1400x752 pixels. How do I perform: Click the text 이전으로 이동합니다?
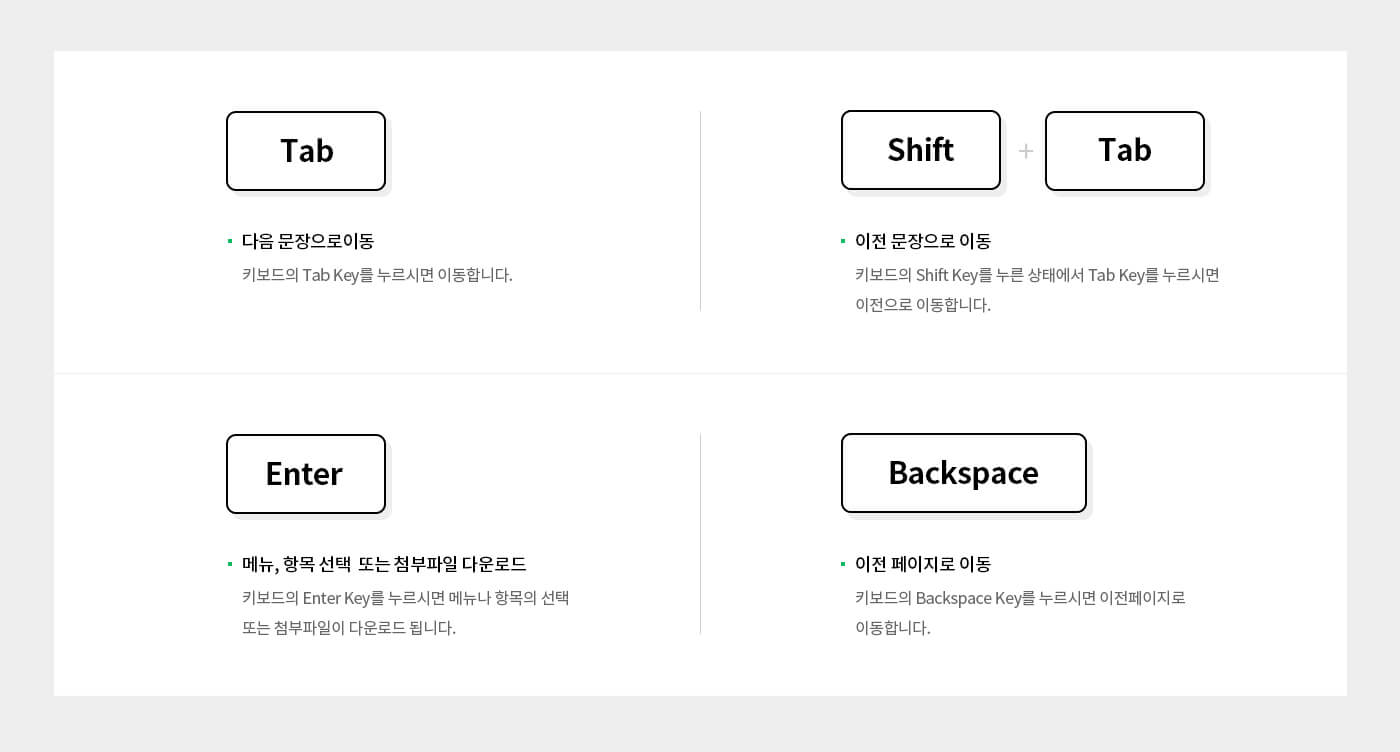923,305
